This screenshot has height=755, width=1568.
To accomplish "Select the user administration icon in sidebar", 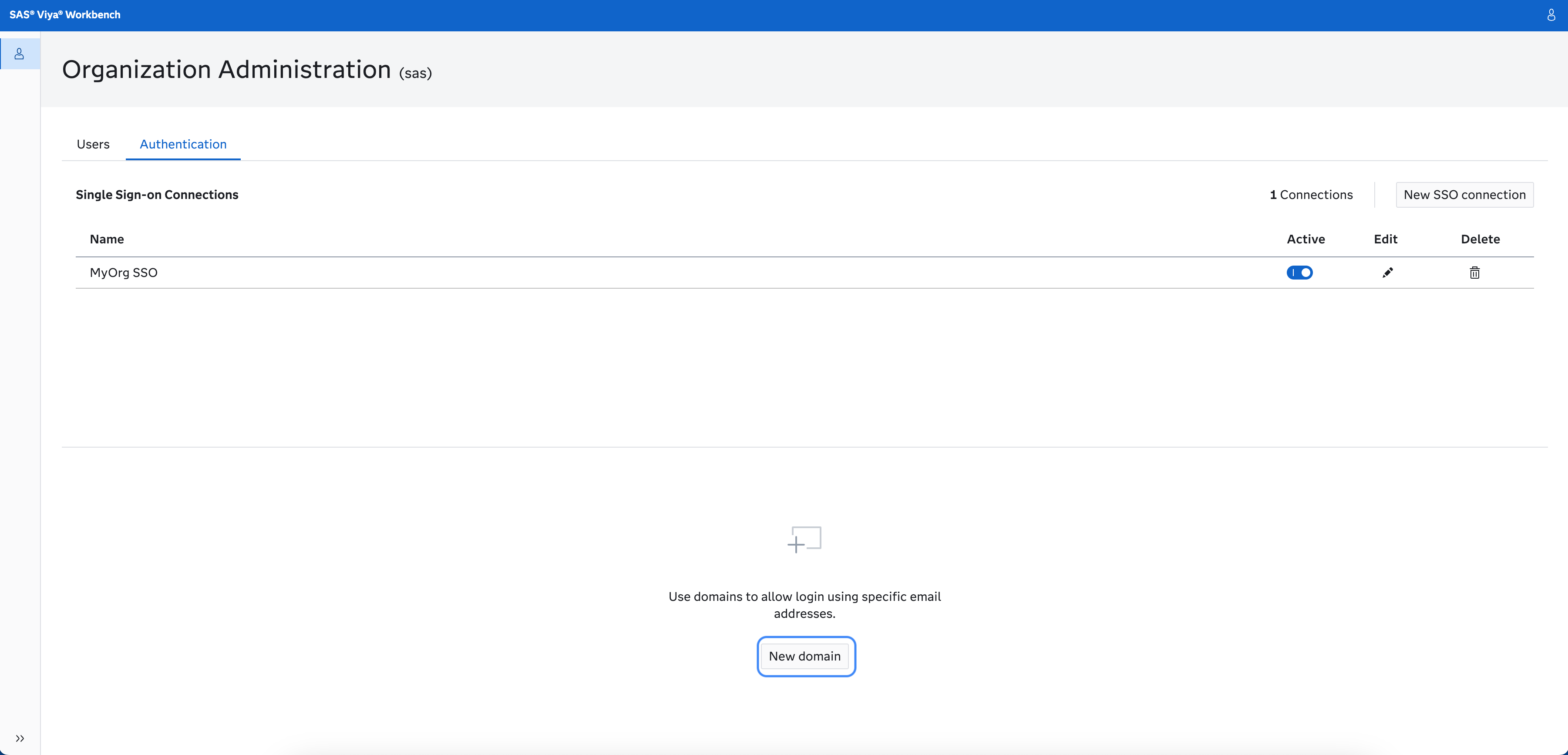I will coord(20,54).
